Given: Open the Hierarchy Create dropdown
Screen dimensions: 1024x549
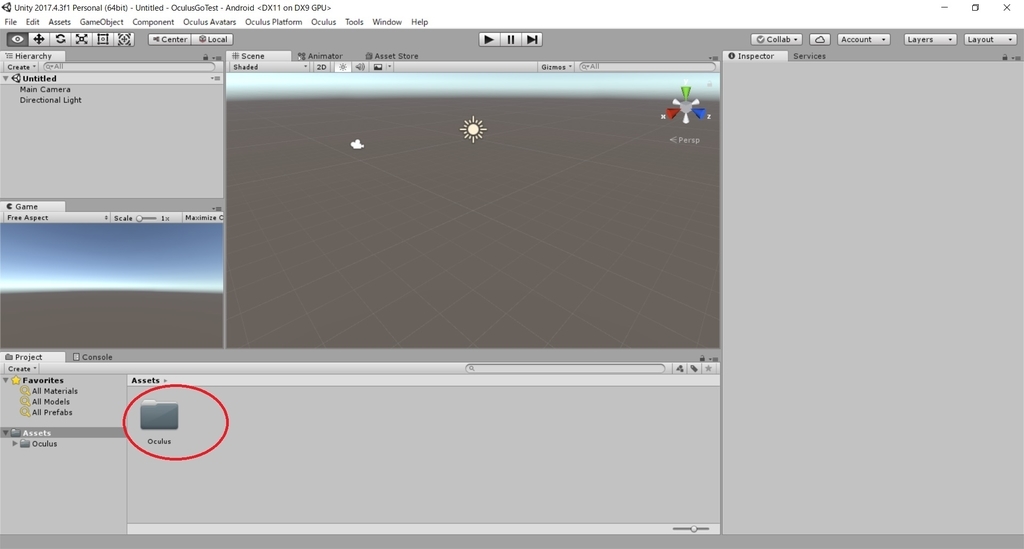Looking at the screenshot, I should pyautogui.click(x=21, y=67).
